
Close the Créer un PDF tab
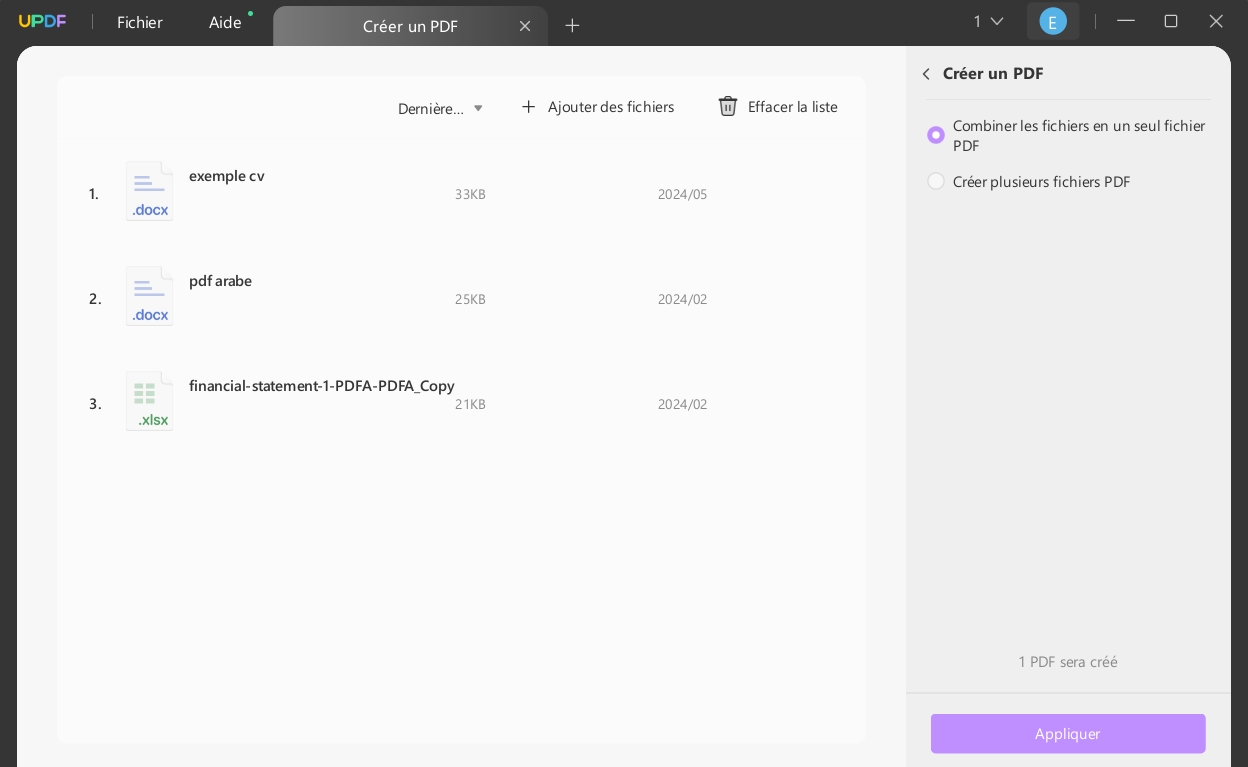[x=525, y=26]
